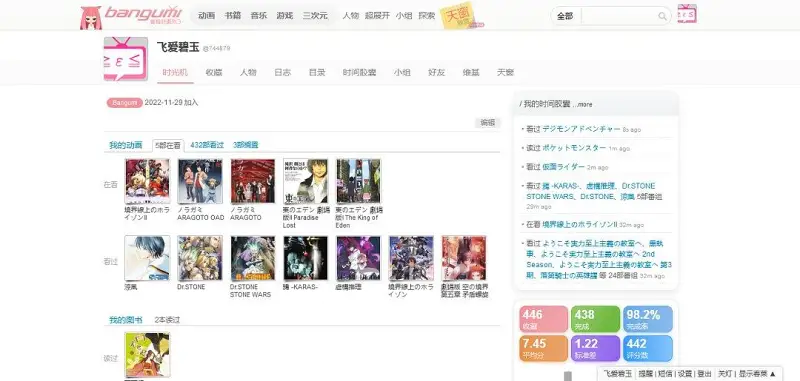The width and height of the screenshot is (800, 381).
Task: Open the 三次元 section in top navigation
Action: (x=315, y=16)
